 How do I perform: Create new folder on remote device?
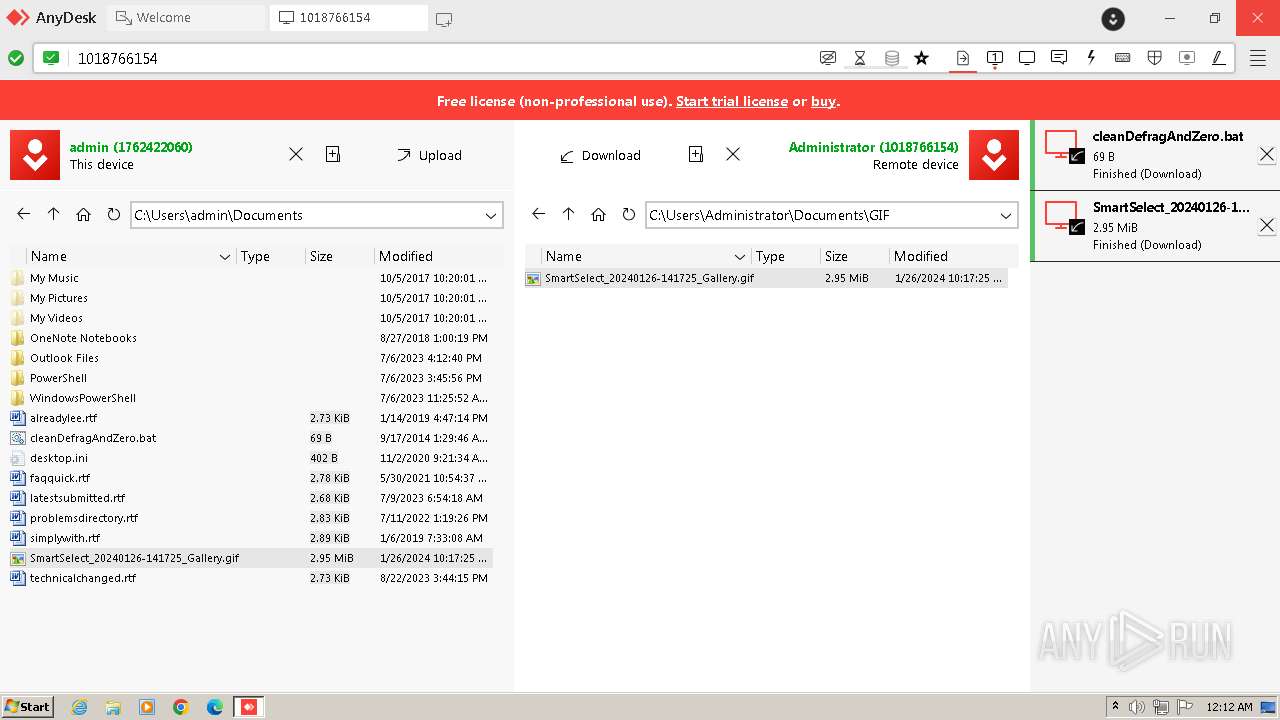(696, 154)
